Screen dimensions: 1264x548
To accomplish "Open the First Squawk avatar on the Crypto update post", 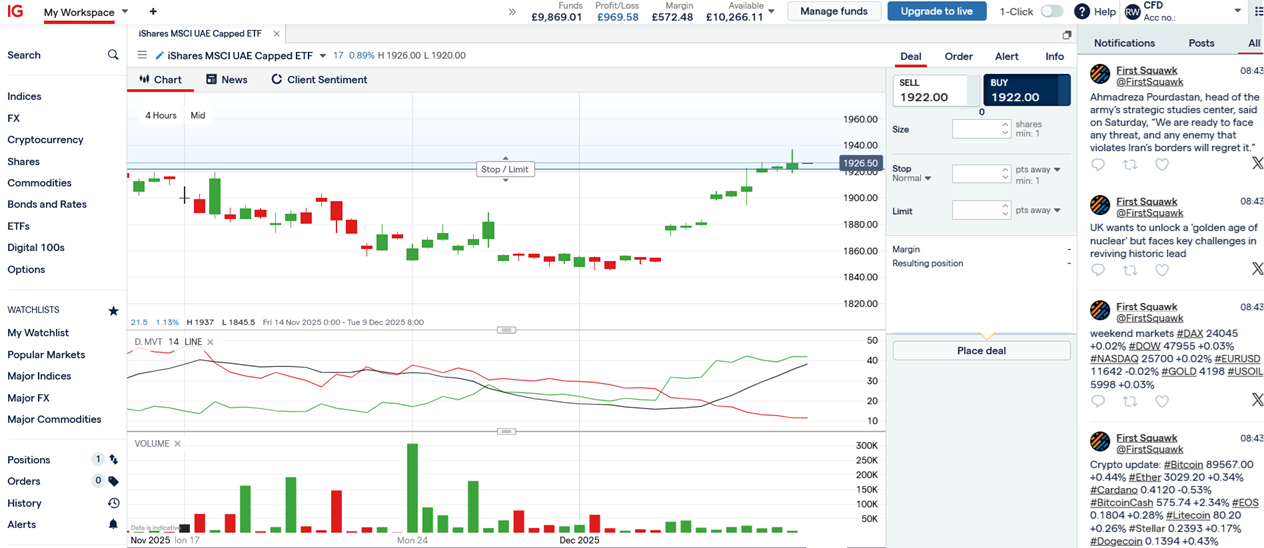I will point(1100,441).
